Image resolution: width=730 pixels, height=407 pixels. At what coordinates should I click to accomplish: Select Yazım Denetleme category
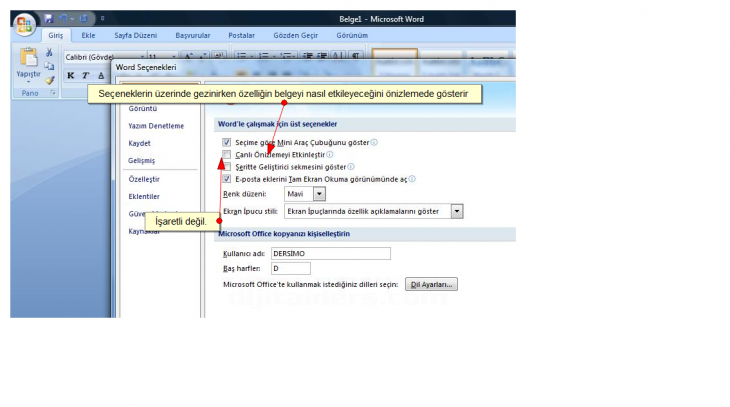coord(156,126)
